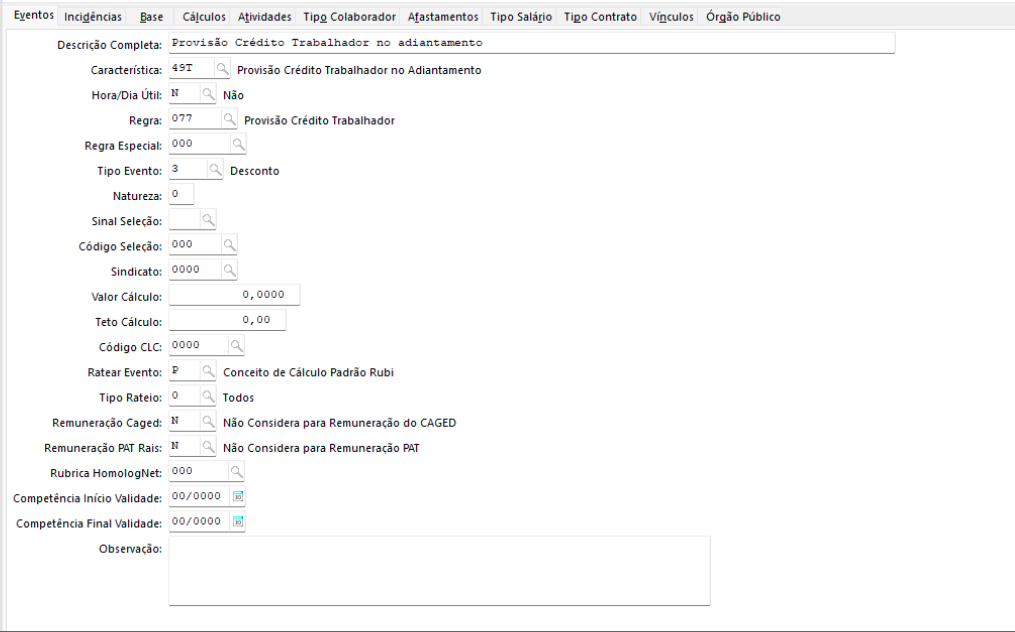Screen dimensions: 1015x632
Task: Open the Ratear Evento lookup magnifier
Action: (208, 372)
